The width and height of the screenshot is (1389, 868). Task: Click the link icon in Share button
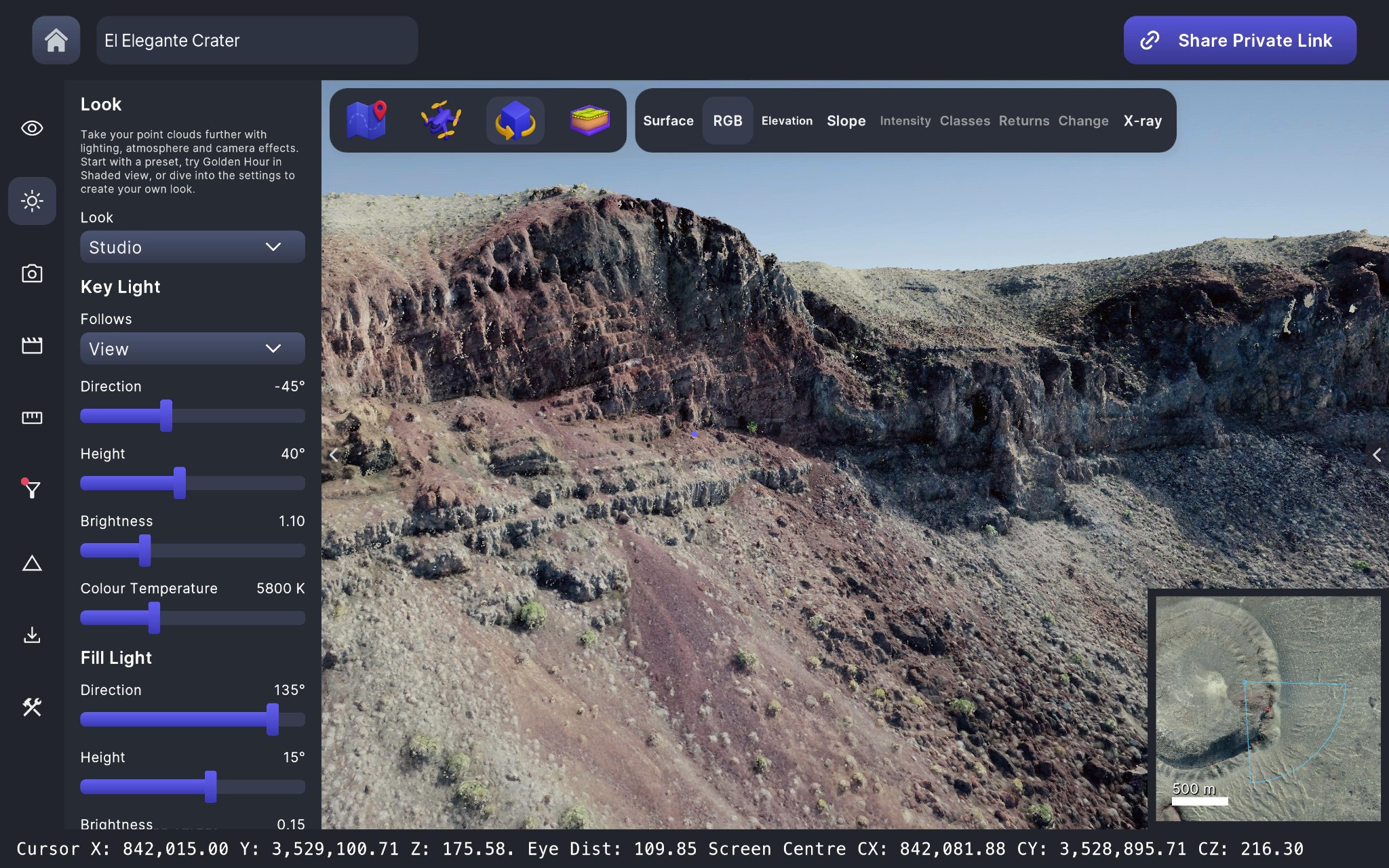tap(1150, 41)
